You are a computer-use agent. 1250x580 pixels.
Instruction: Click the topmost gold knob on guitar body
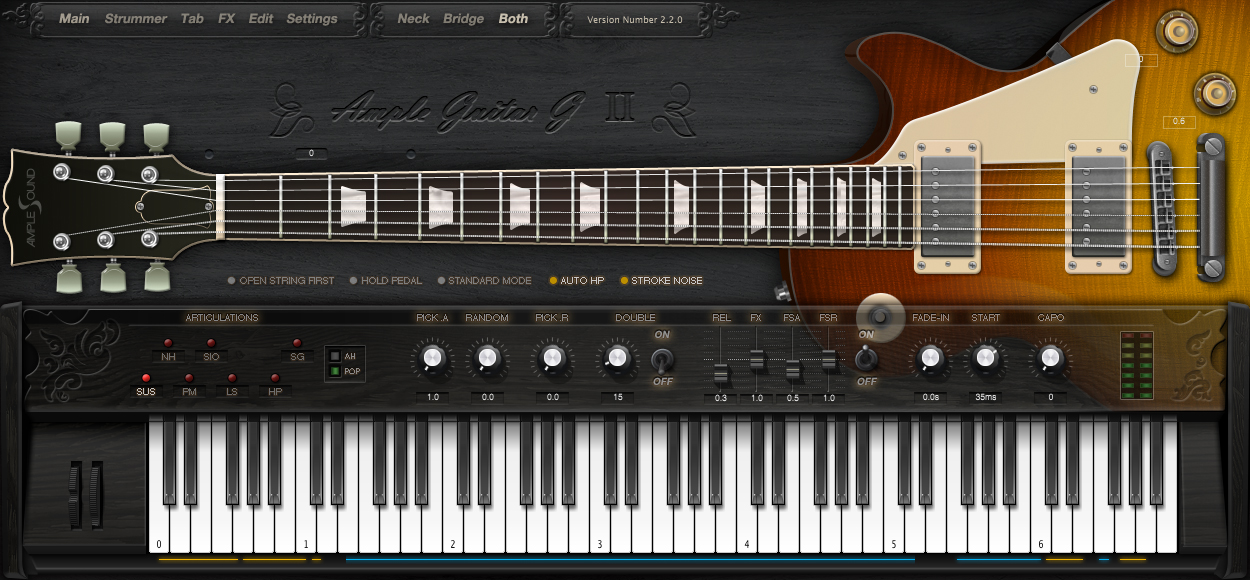click(1176, 32)
